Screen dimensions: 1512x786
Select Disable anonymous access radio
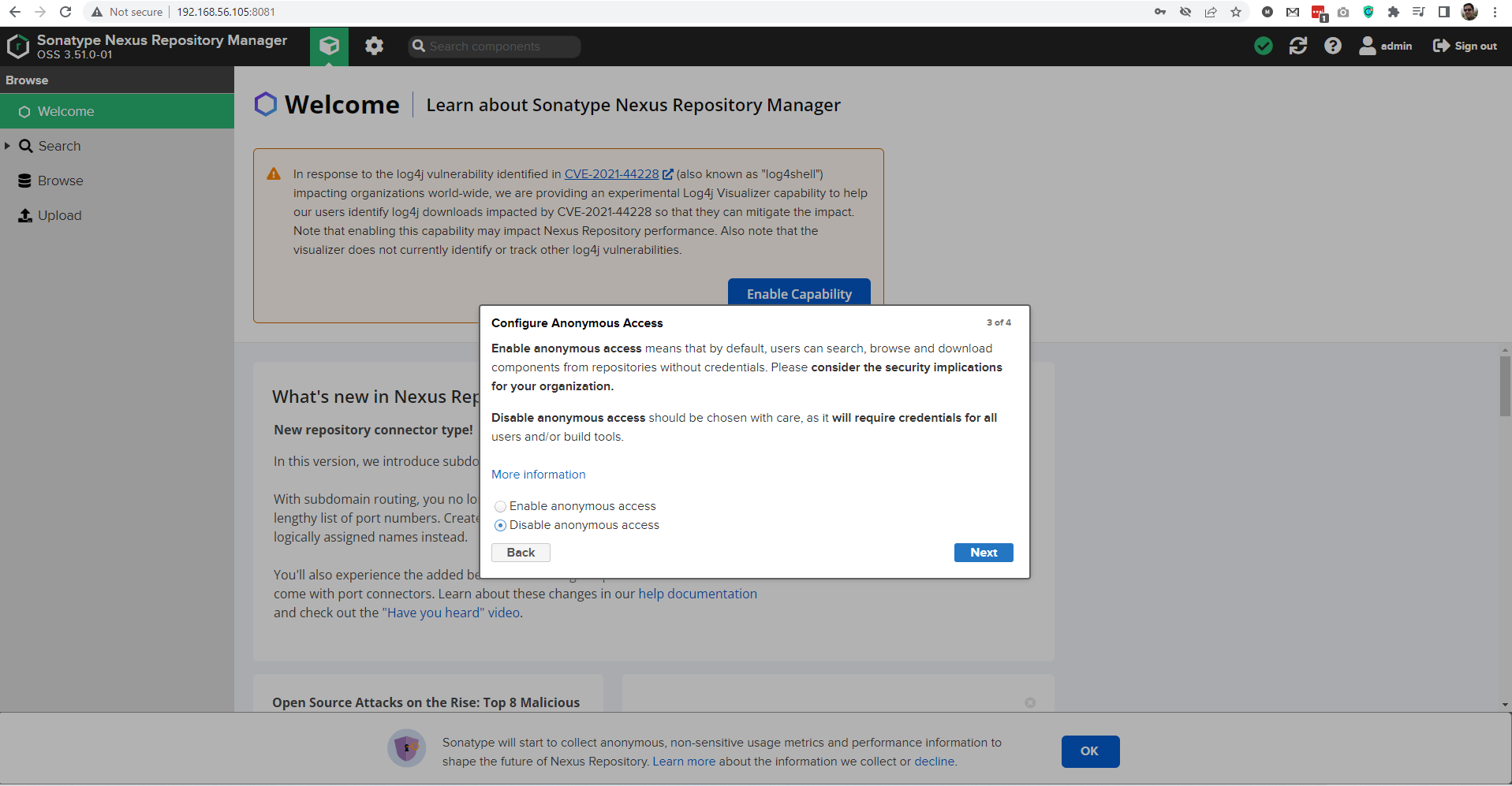pyautogui.click(x=500, y=525)
